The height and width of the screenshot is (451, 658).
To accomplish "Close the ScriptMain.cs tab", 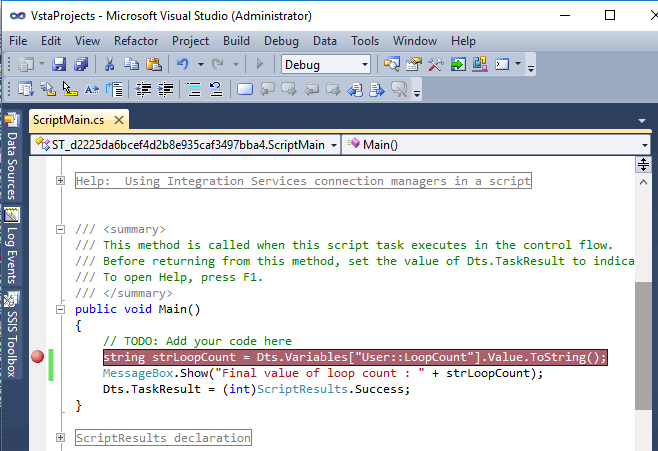I will click(x=118, y=120).
